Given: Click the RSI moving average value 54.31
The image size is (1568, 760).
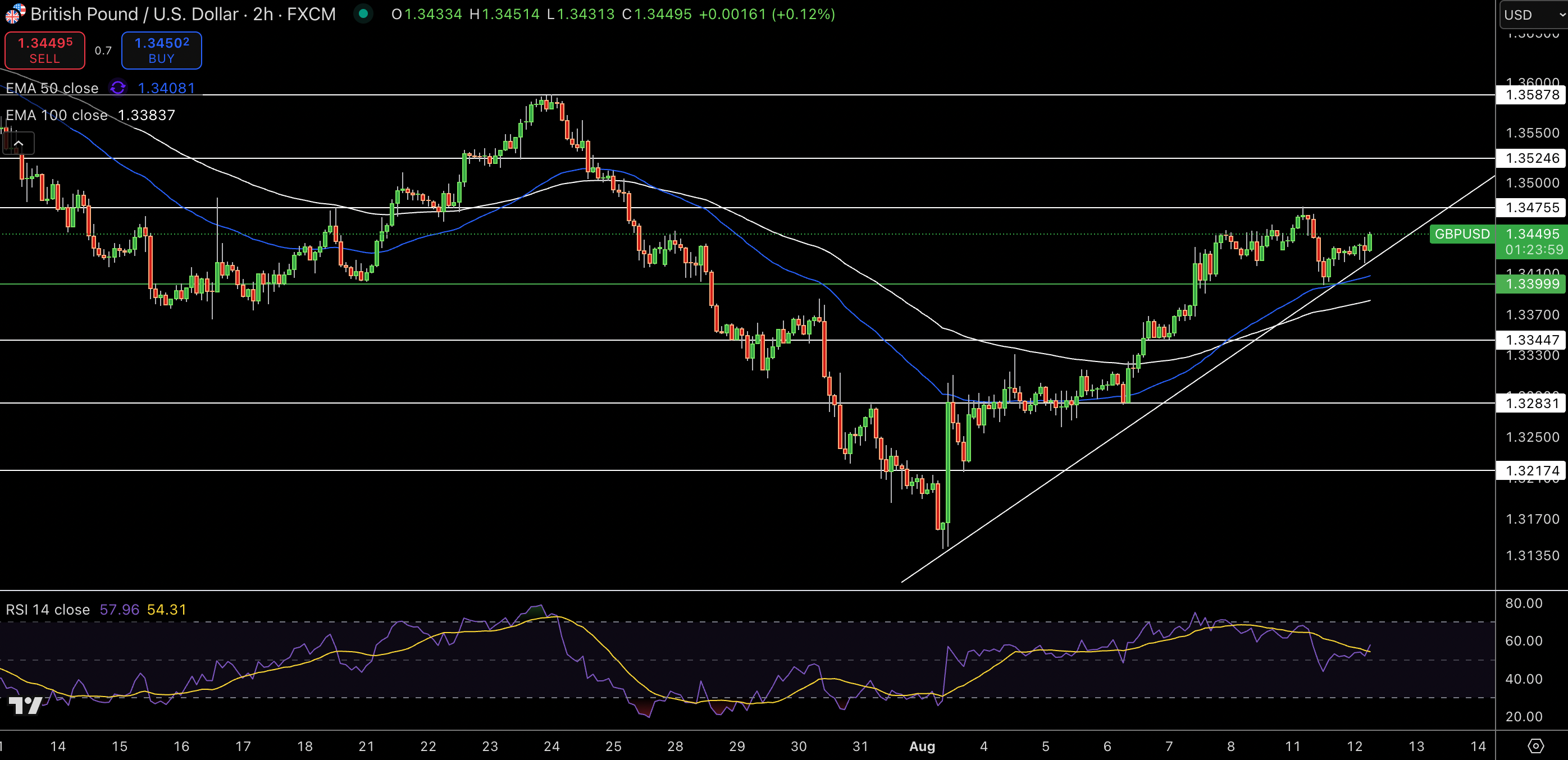Looking at the screenshot, I should click(167, 609).
